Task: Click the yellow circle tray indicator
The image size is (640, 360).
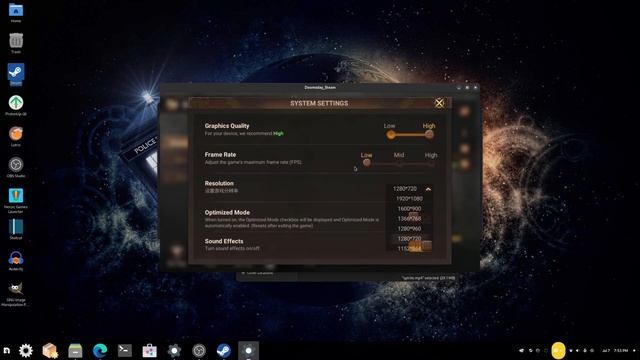Action: click(x=558, y=351)
